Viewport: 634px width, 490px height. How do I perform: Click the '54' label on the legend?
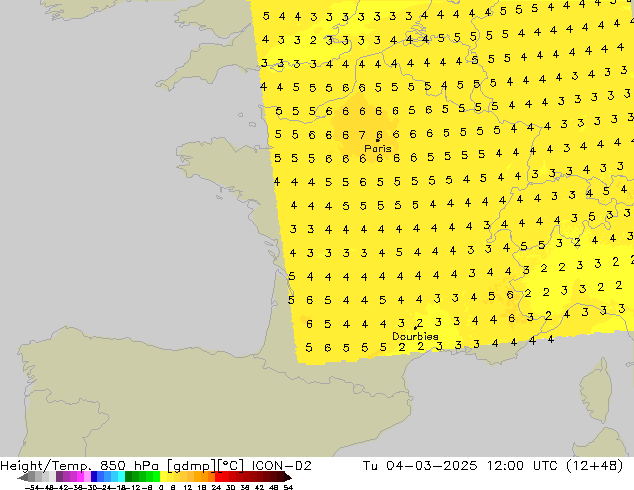pos(288,487)
